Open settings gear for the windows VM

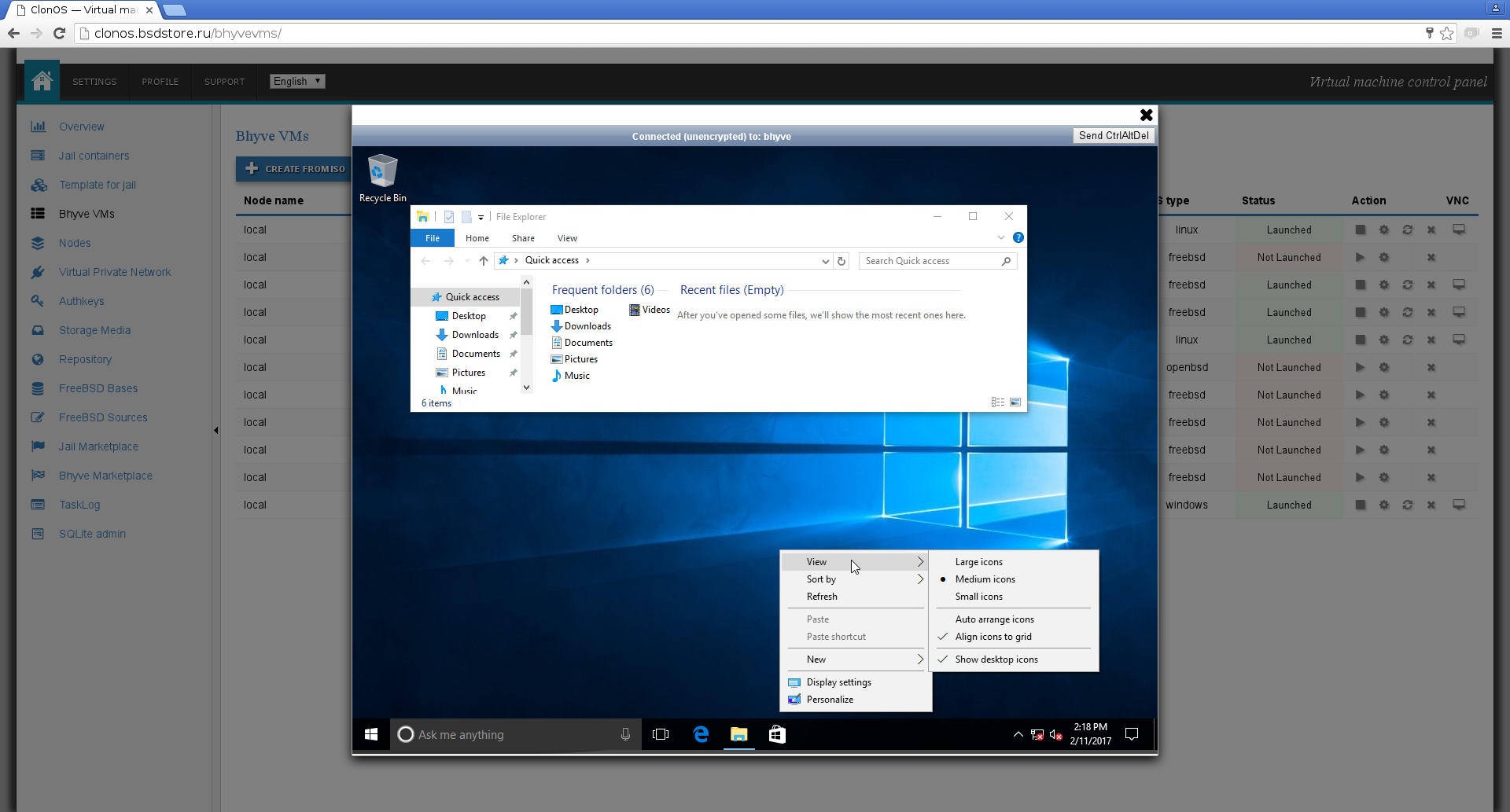(1384, 505)
